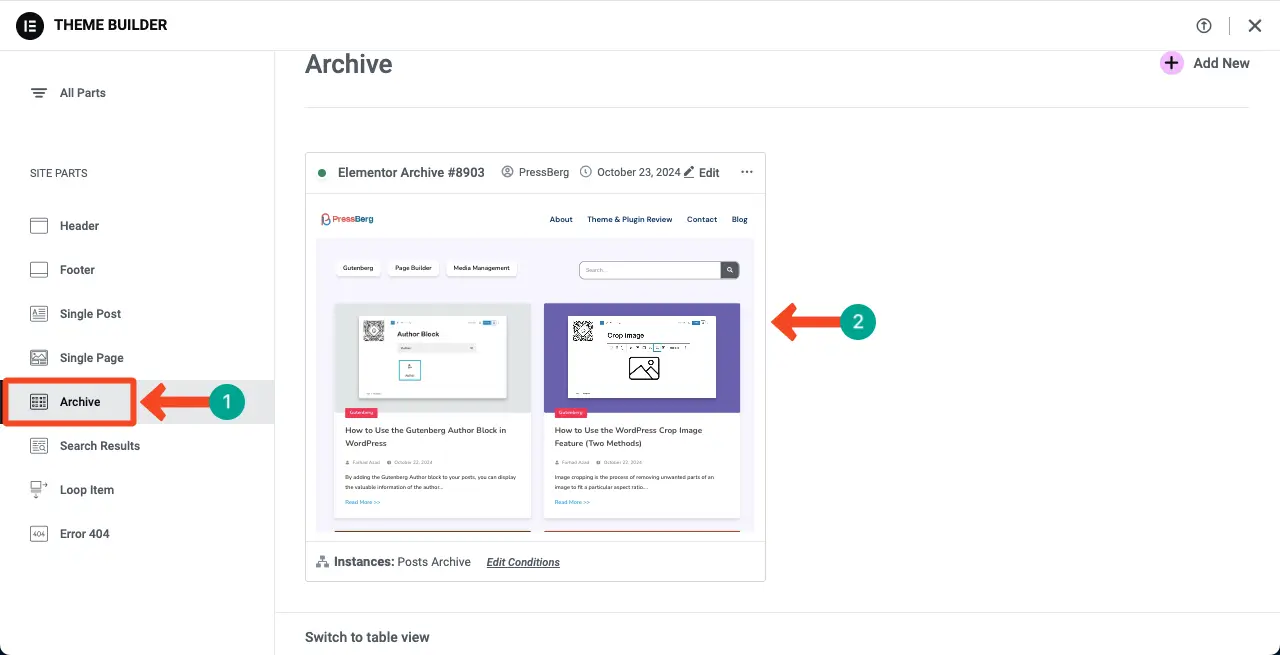Select the Single Page site part icon
The image size is (1280, 655).
point(40,357)
